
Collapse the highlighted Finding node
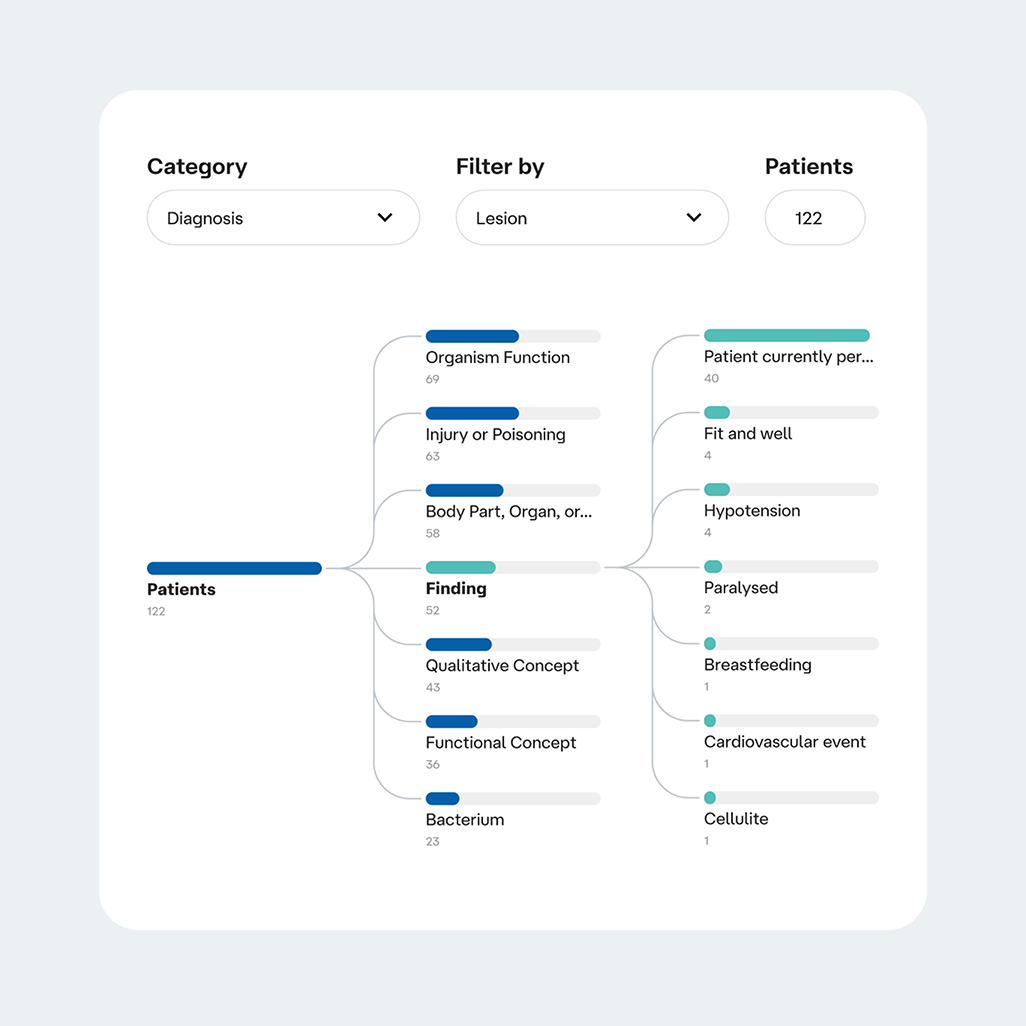[x=456, y=588]
